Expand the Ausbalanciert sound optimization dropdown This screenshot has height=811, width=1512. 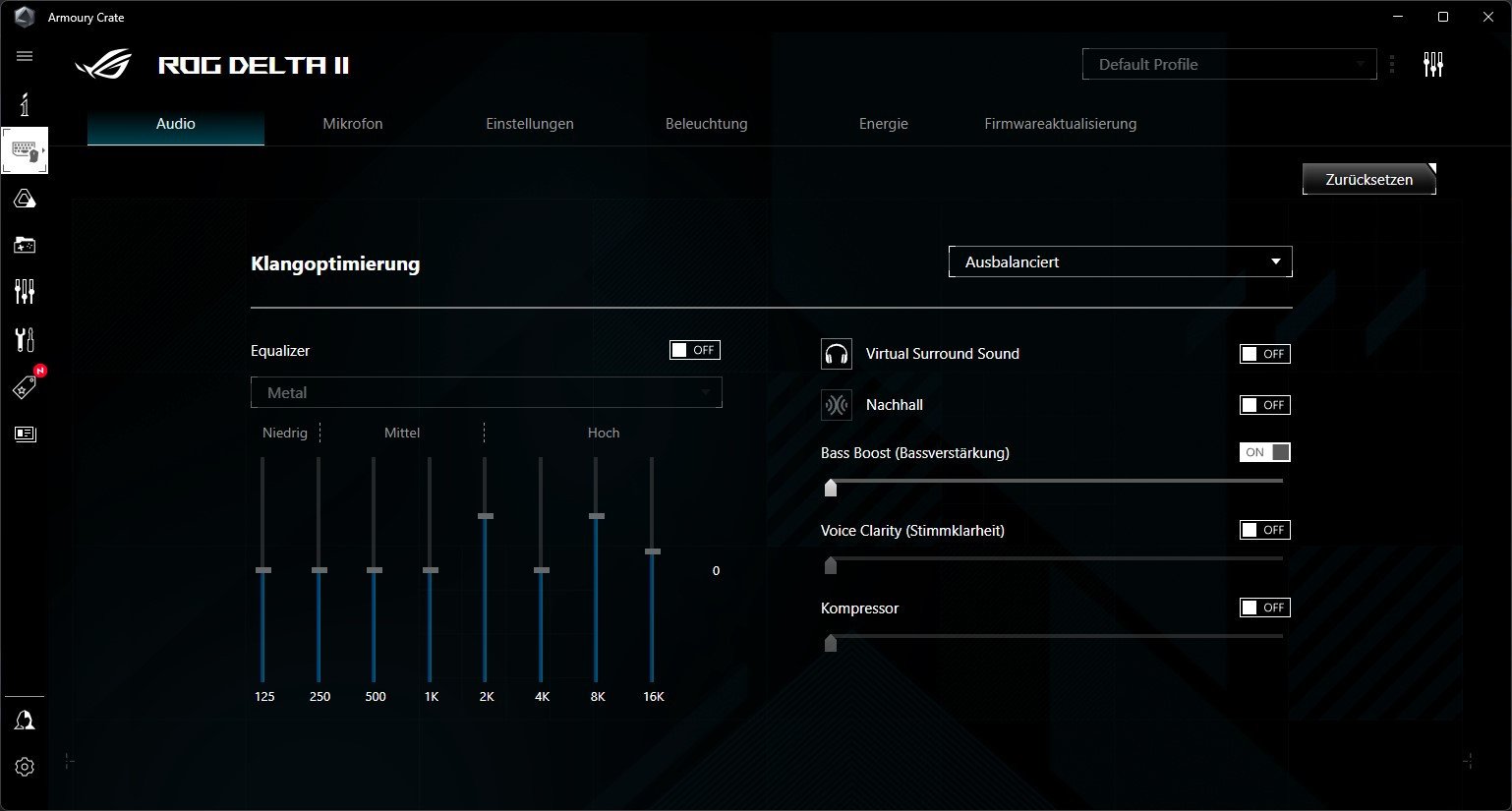1120,262
